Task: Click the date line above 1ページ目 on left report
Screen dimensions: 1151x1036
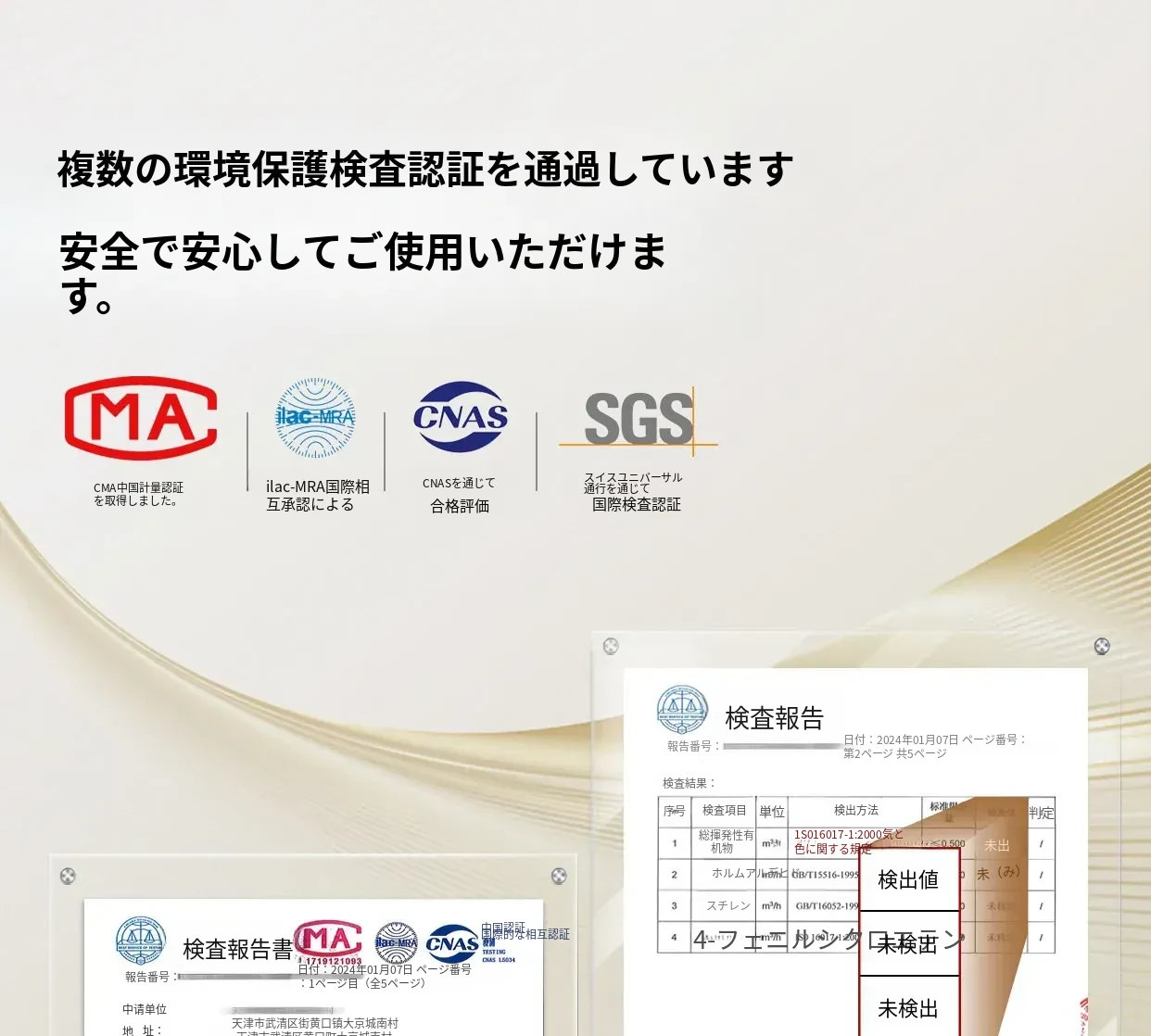Action: 385,969
